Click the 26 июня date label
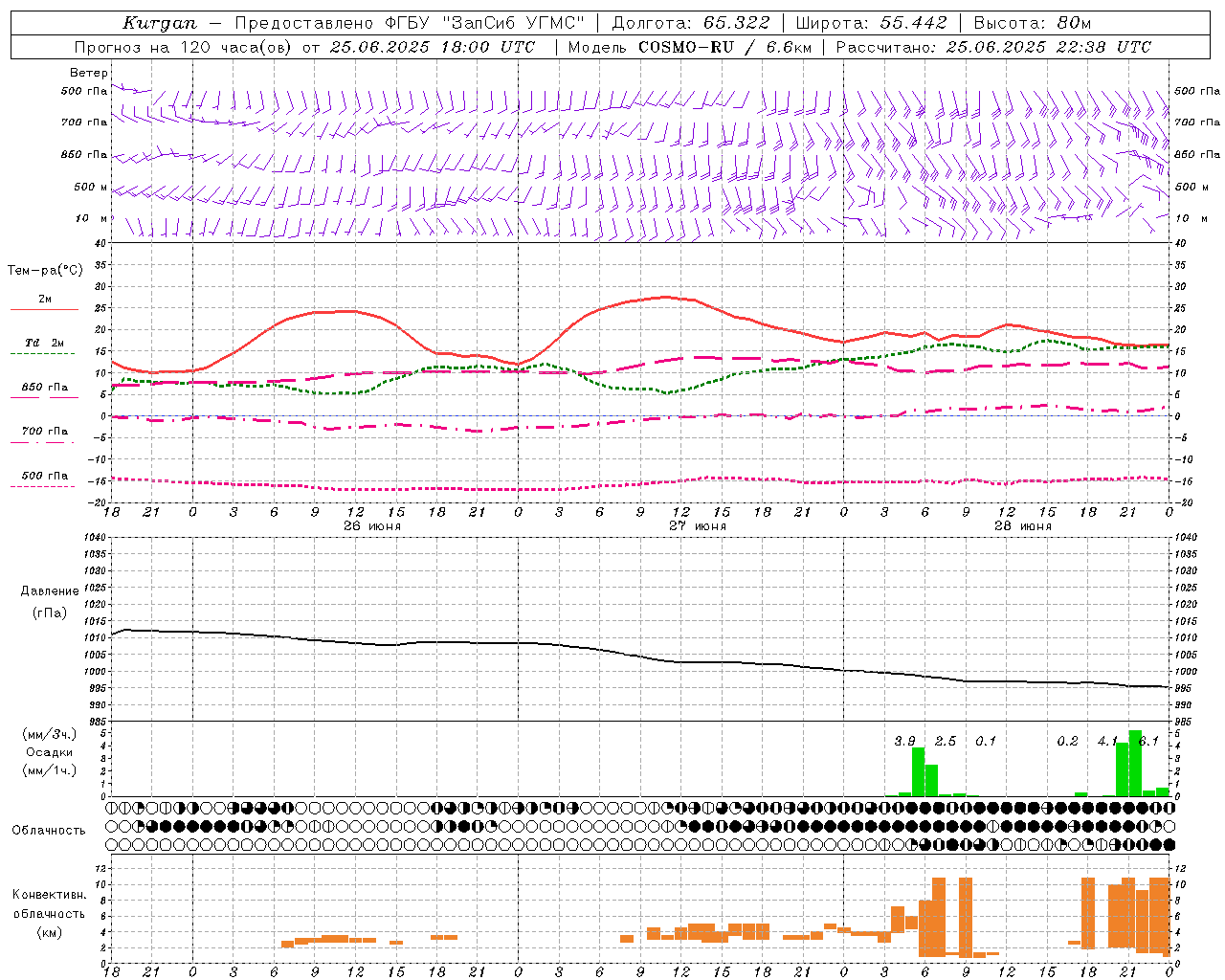Screen dimensions: 1225x980 click(372, 526)
